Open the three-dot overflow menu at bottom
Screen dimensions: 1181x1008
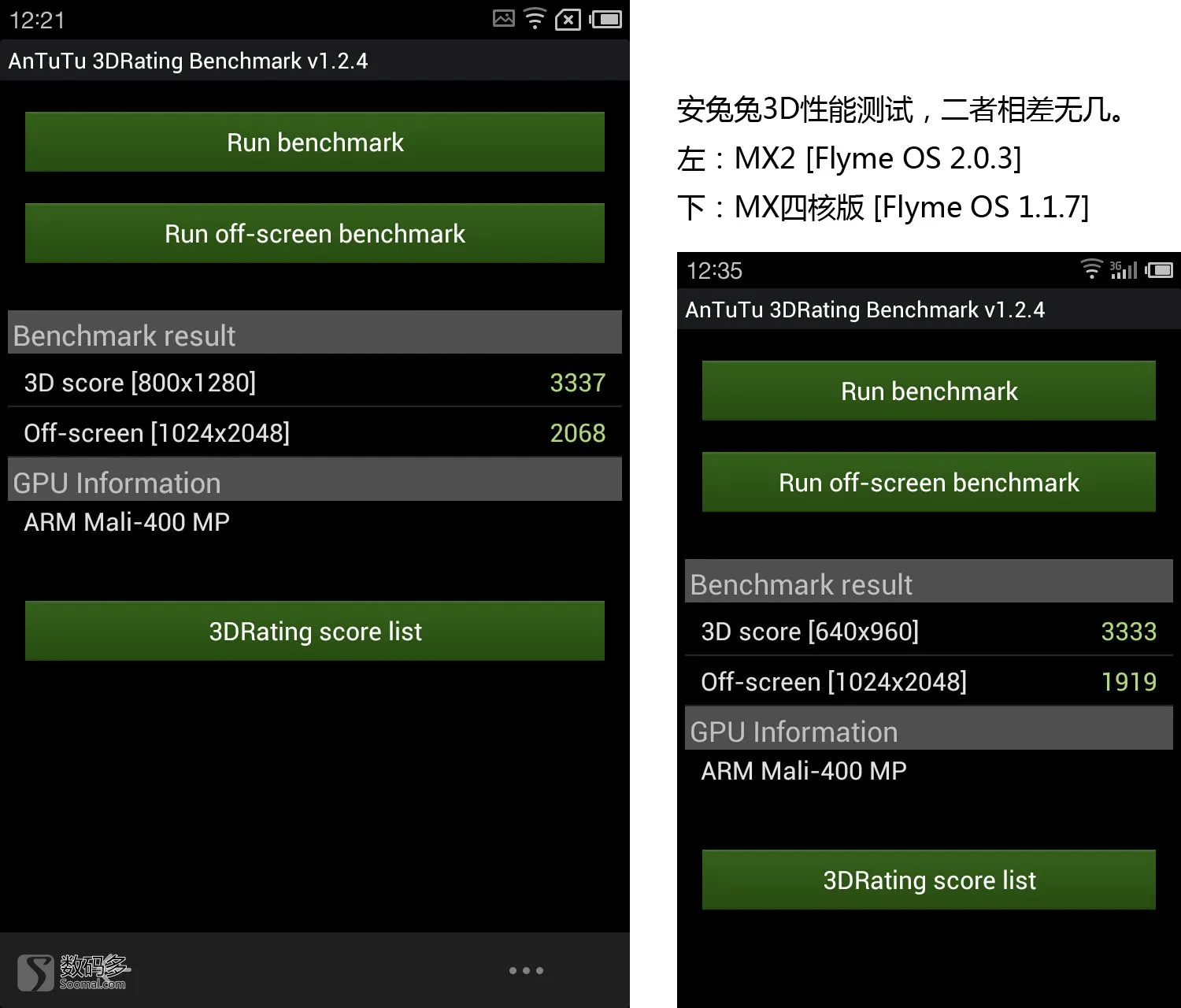point(526,970)
